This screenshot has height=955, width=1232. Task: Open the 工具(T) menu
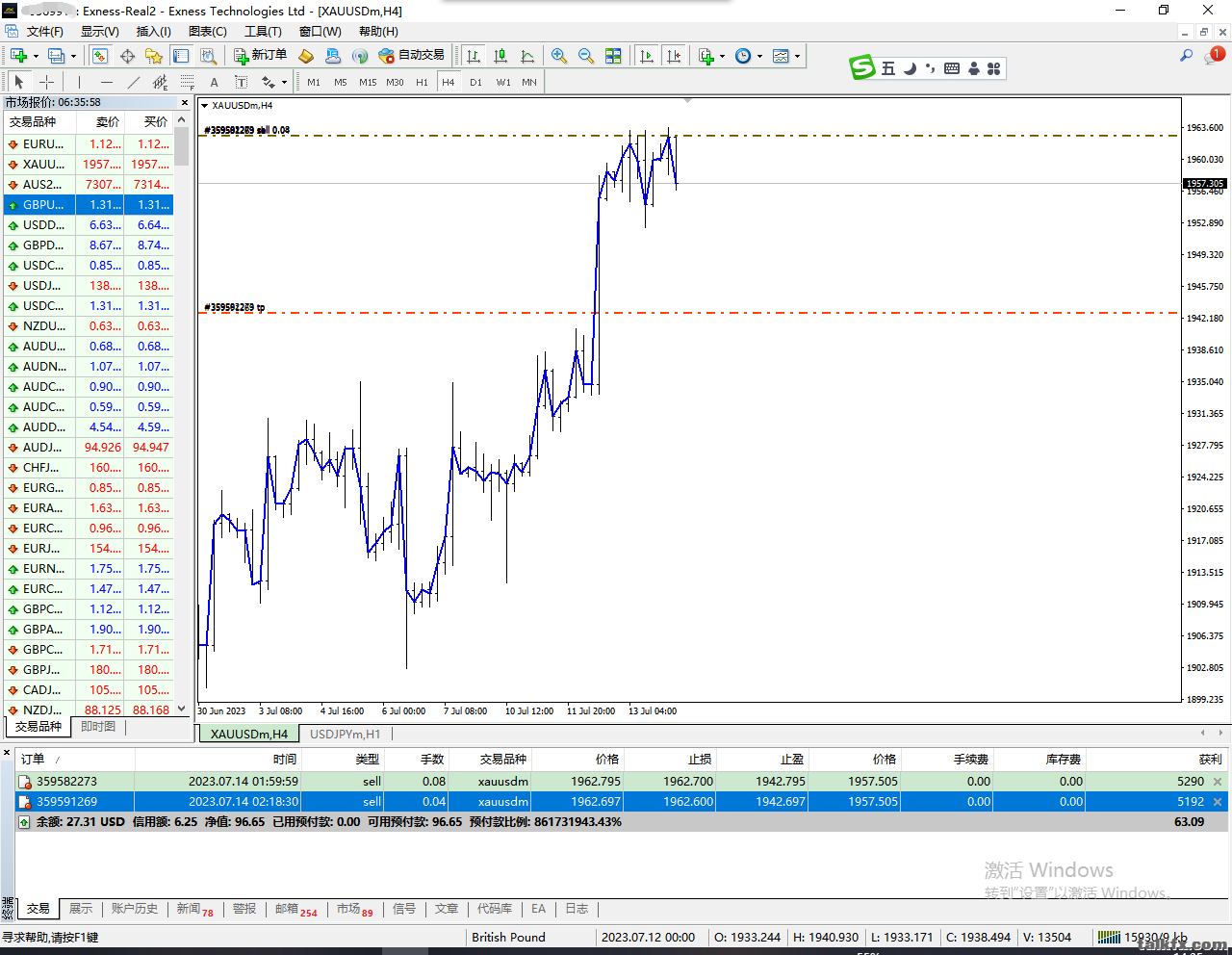point(263,32)
